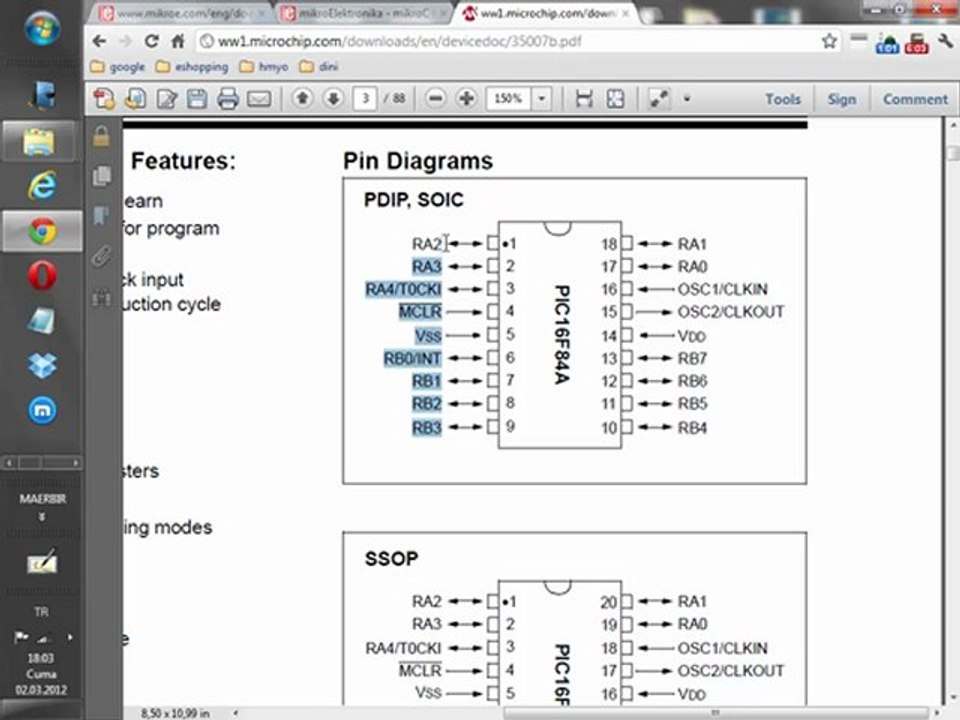Launch Maxthon browser from the taskbar
Screen dimensions: 960x720
(42, 410)
